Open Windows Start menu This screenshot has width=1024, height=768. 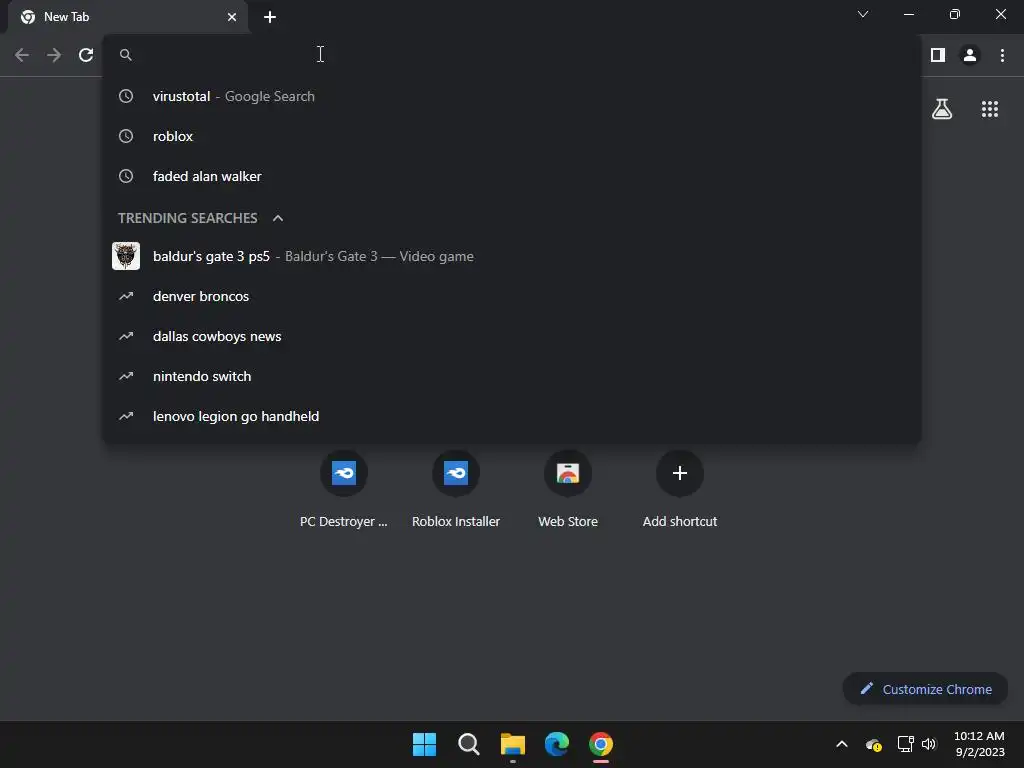[x=424, y=744]
